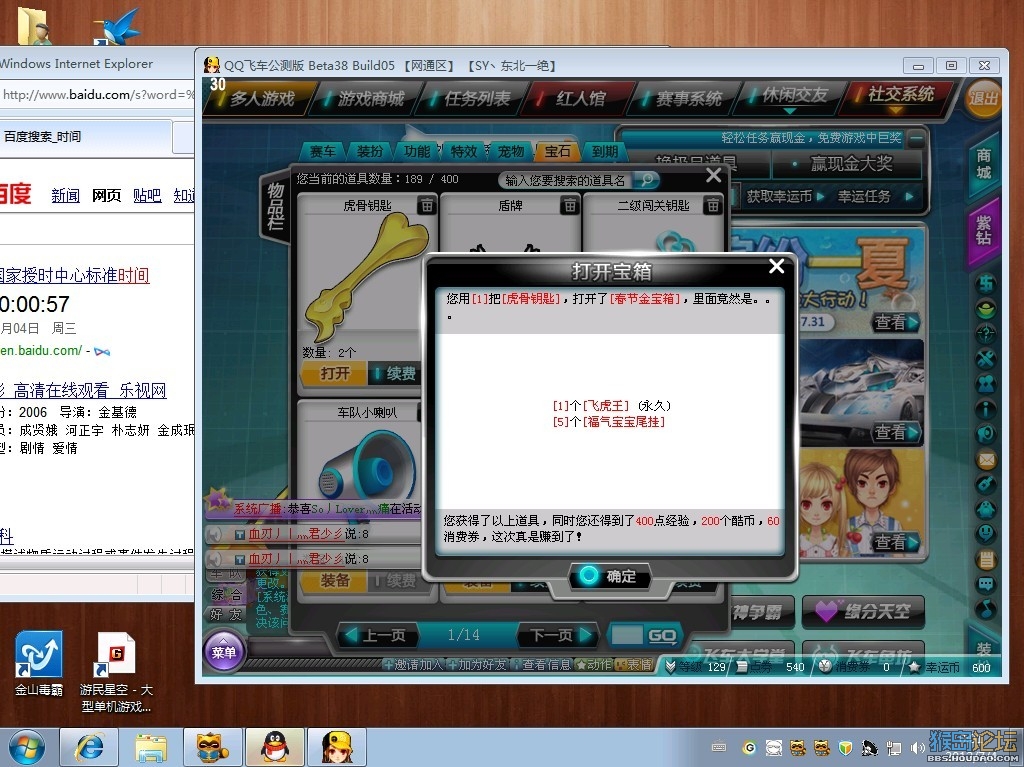Select the 综合 chat channel tab
The width and height of the screenshot is (1024, 767).
click(x=225, y=595)
